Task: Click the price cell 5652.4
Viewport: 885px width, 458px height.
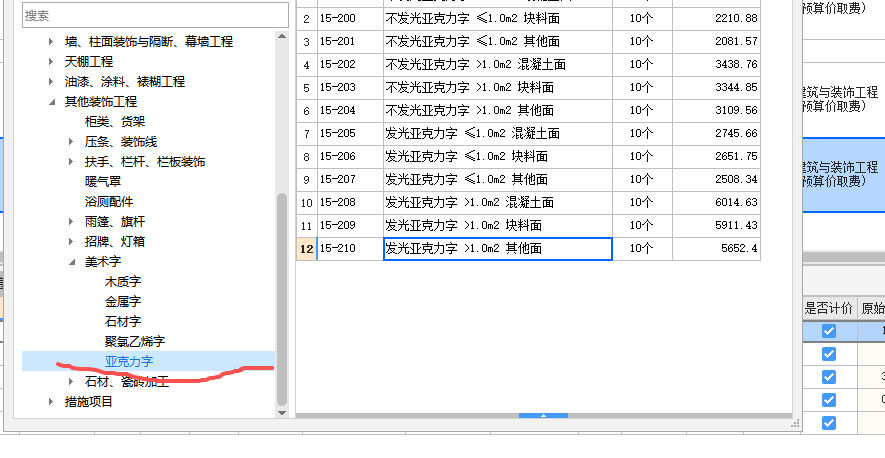Action: click(x=716, y=248)
